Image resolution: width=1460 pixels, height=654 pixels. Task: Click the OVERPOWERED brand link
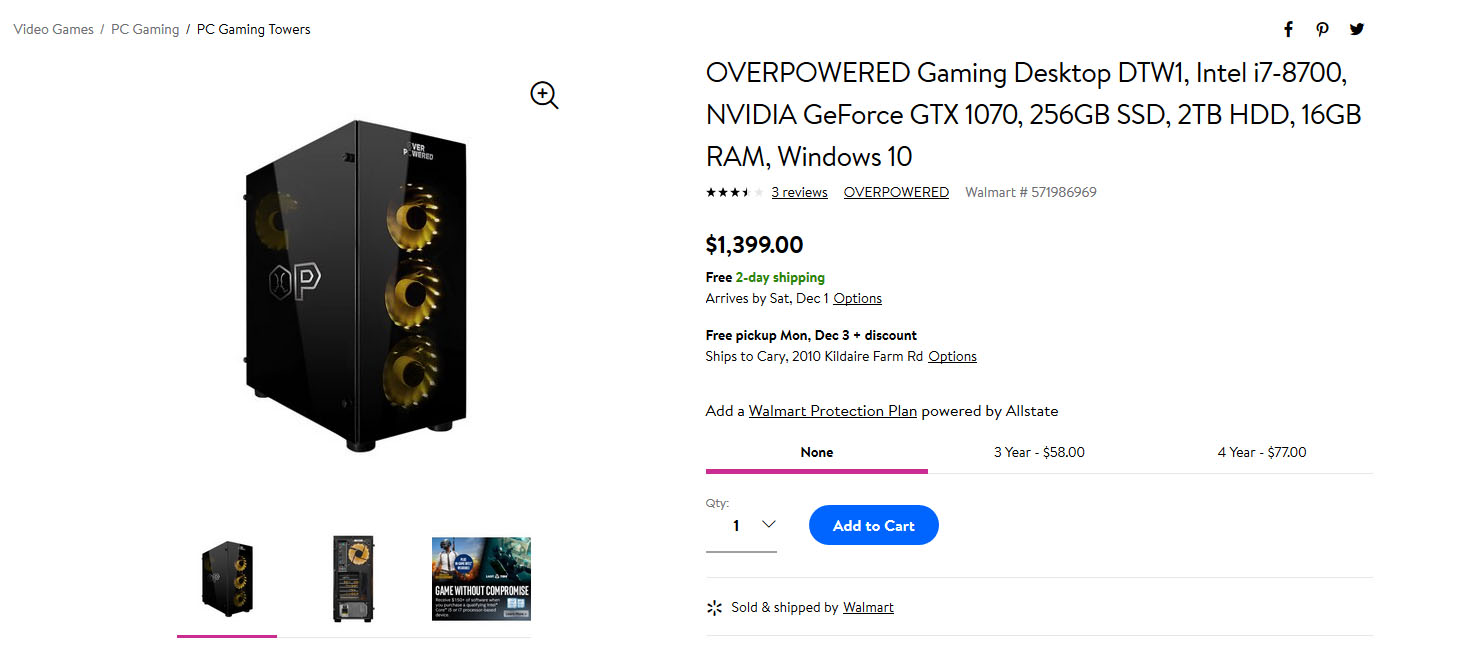(896, 192)
